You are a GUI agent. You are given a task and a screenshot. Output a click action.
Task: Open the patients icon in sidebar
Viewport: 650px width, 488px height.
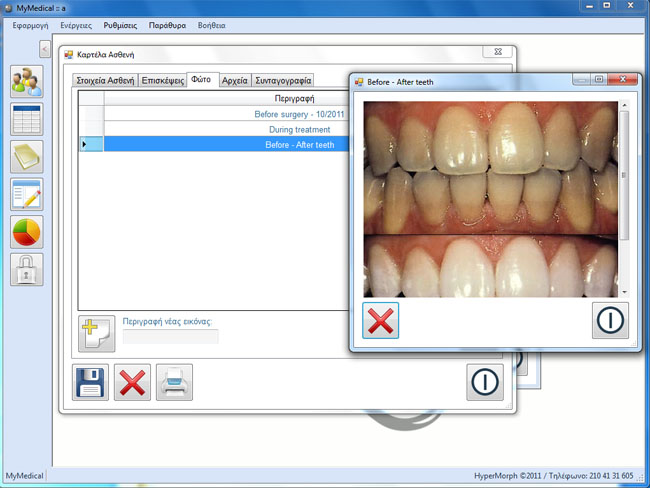click(26, 81)
